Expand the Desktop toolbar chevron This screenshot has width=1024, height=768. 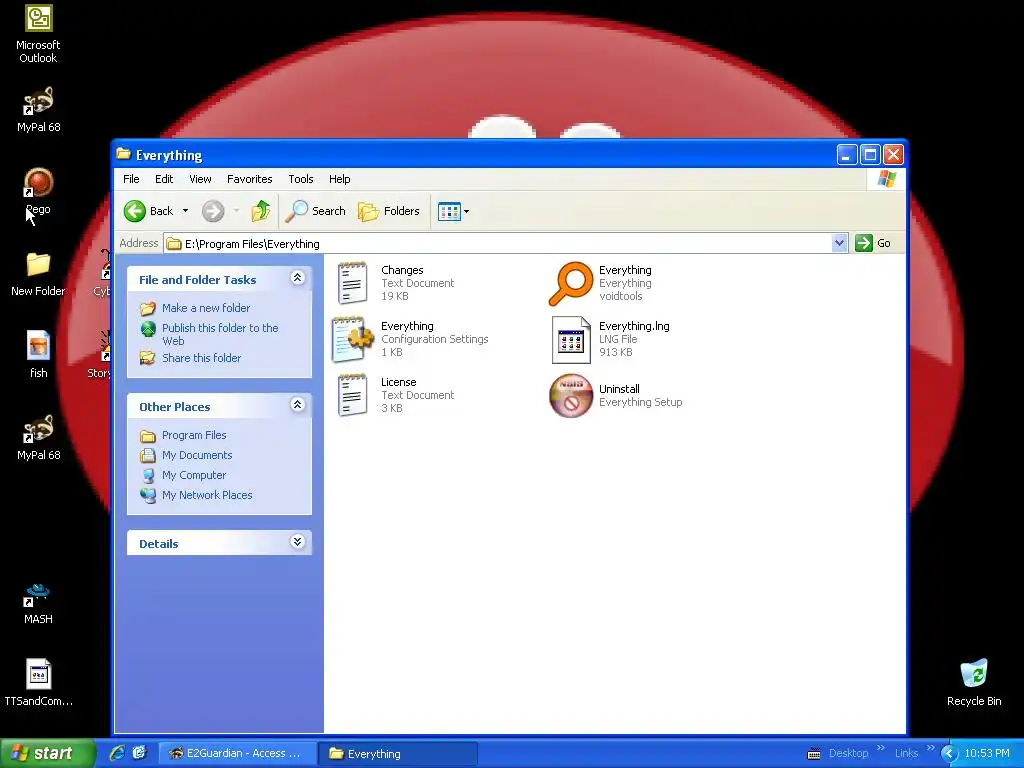(x=880, y=748)
